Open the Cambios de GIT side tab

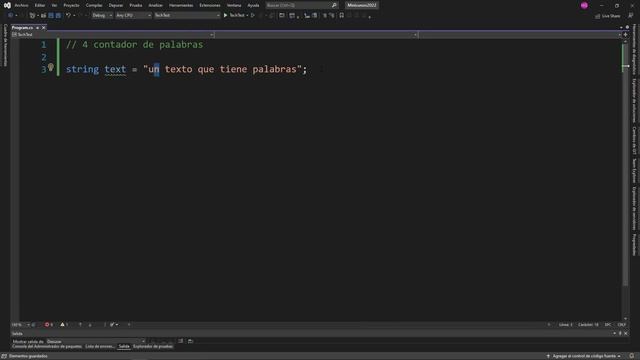634,140
